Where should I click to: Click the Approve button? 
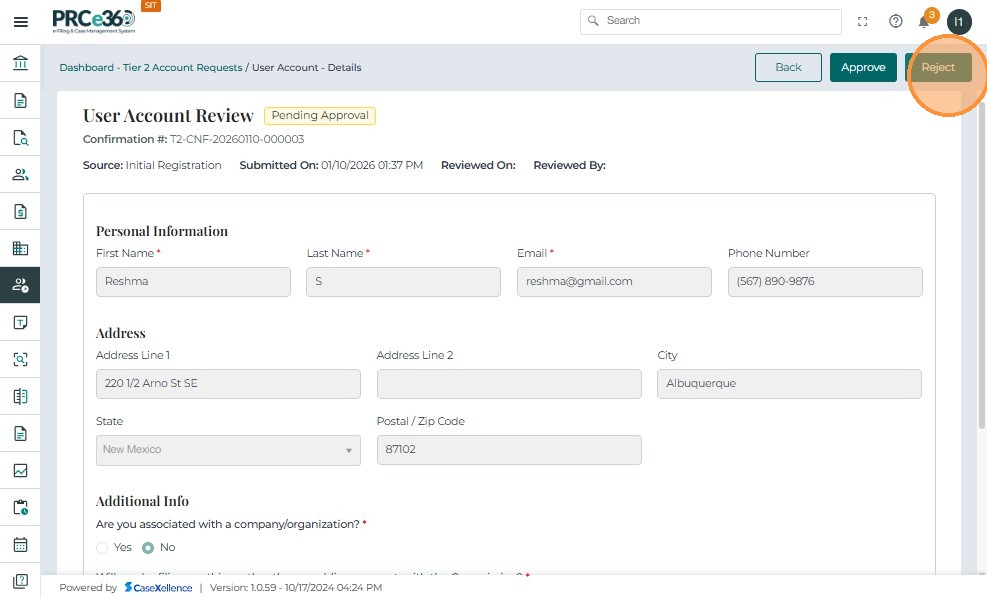coord(863,67)
